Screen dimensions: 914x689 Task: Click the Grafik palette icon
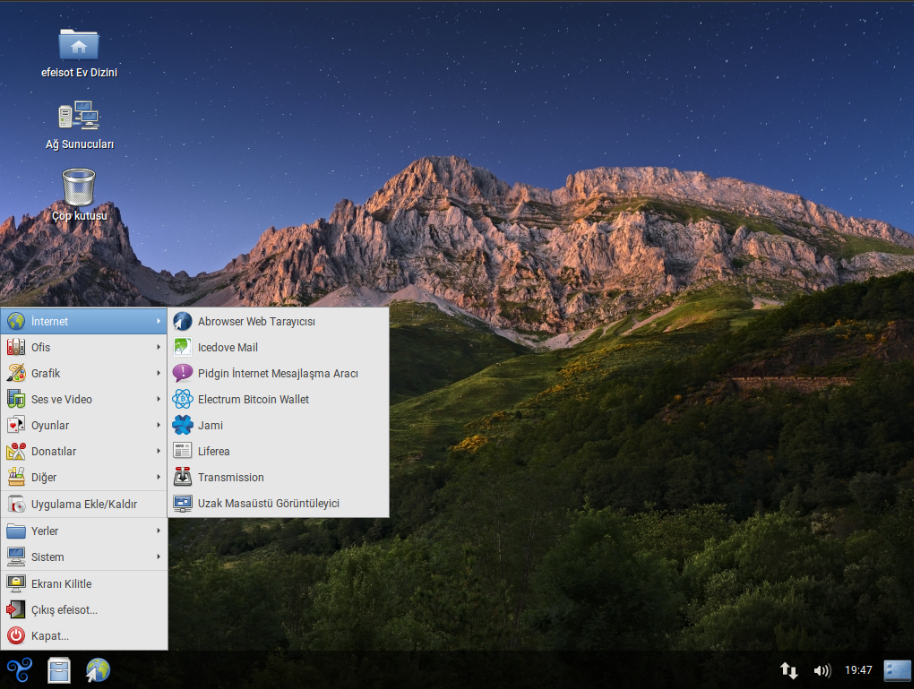tap(16, 373)
